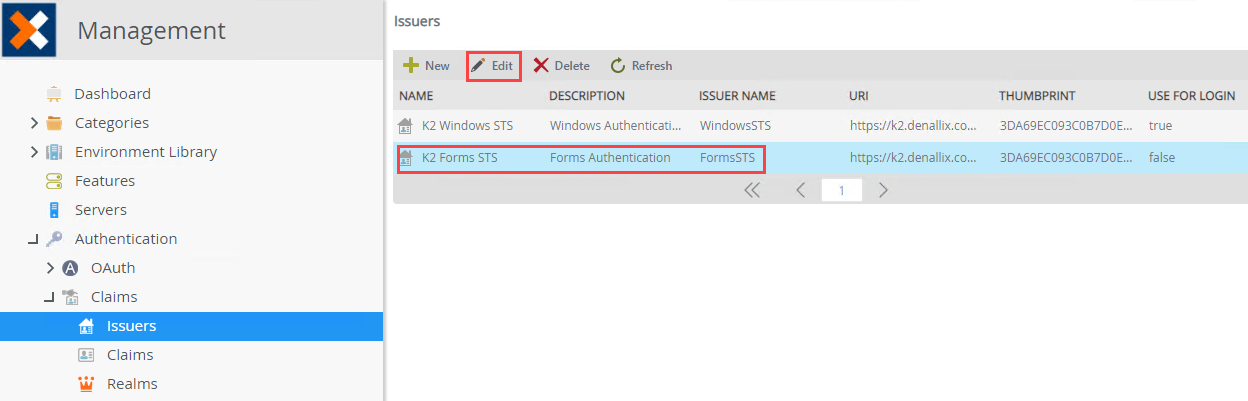Image resolution: width=1248 pixels, height=401 pixels.
Task: Click the New toolbar button label
Action: (x=437, y=66)
